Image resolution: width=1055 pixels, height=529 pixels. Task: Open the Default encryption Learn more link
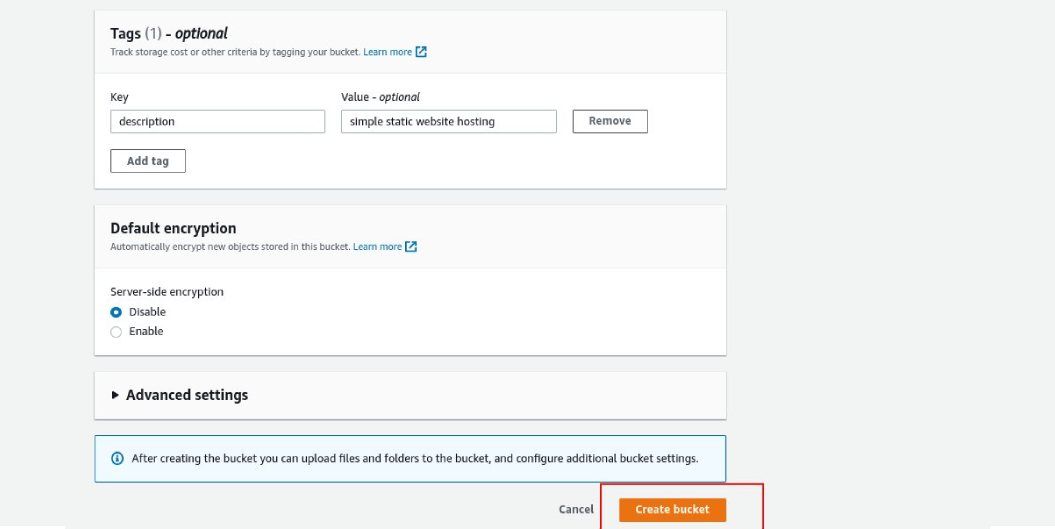[x=377, y=247]
